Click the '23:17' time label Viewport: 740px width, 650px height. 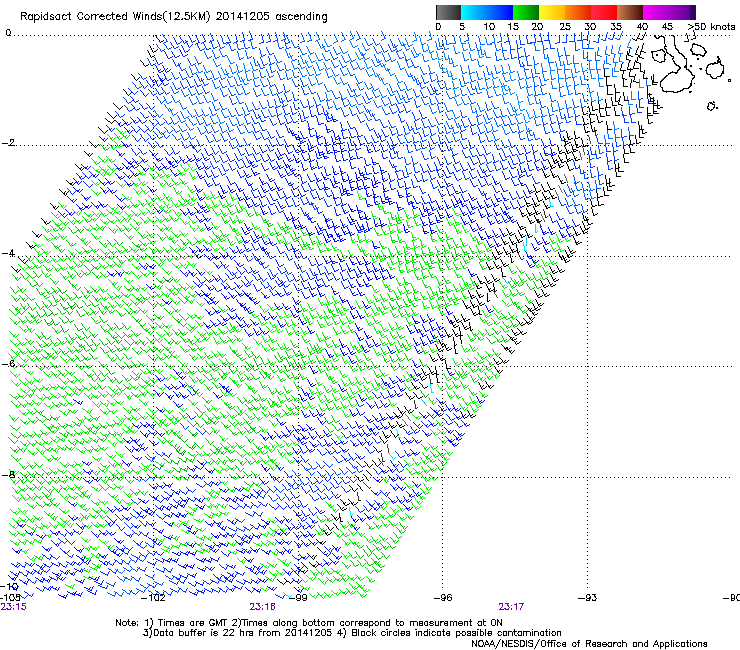click(511, 607)
